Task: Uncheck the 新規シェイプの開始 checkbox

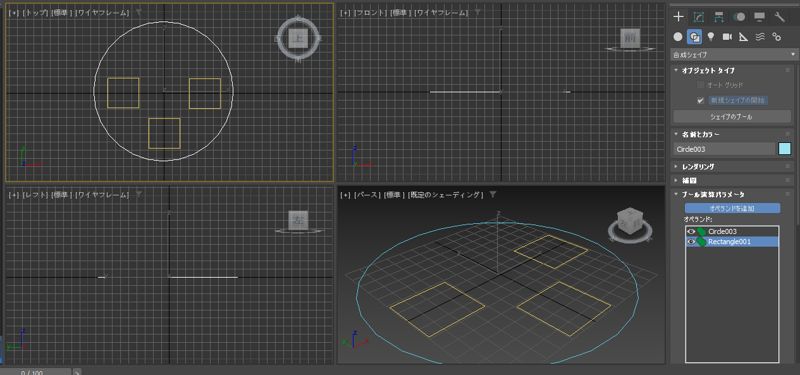Action: point(701,101)
